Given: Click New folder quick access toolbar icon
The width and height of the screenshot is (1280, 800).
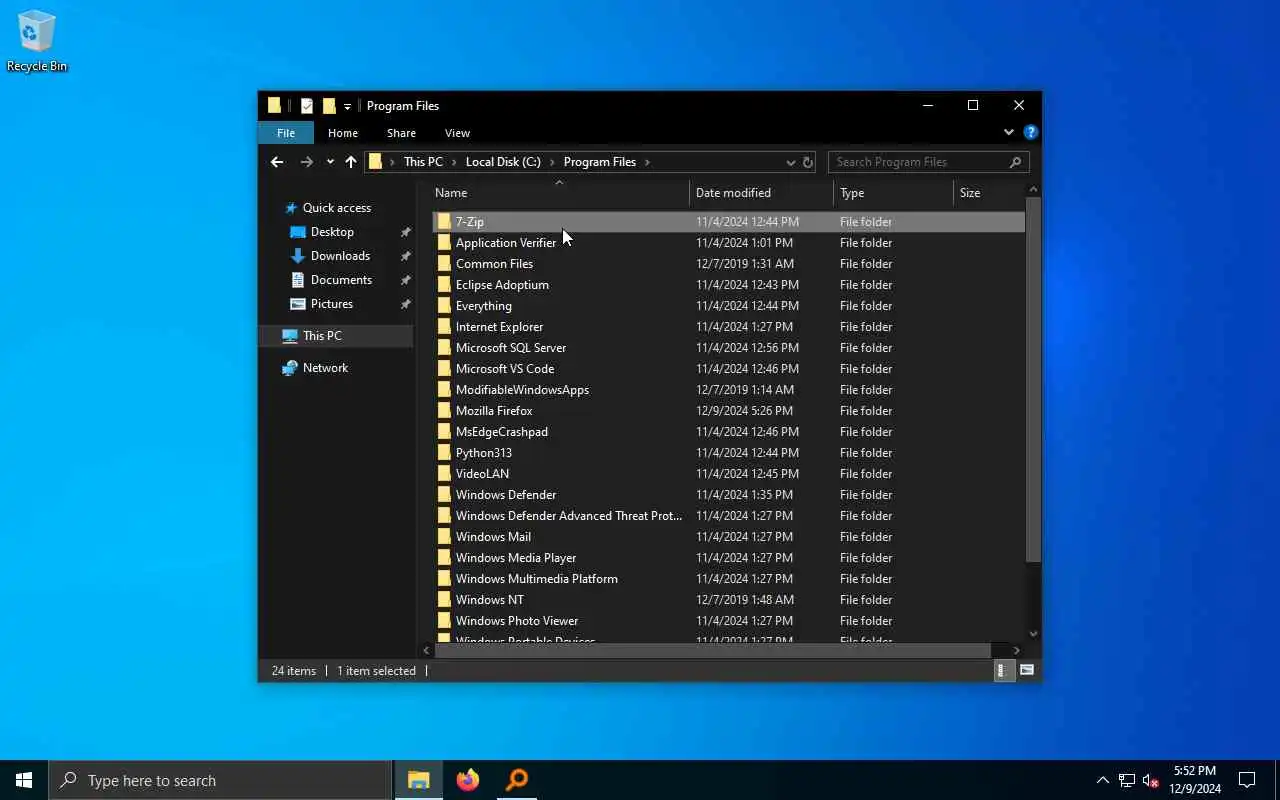Looking at the screenshot, I should click(x=328, y=106).
